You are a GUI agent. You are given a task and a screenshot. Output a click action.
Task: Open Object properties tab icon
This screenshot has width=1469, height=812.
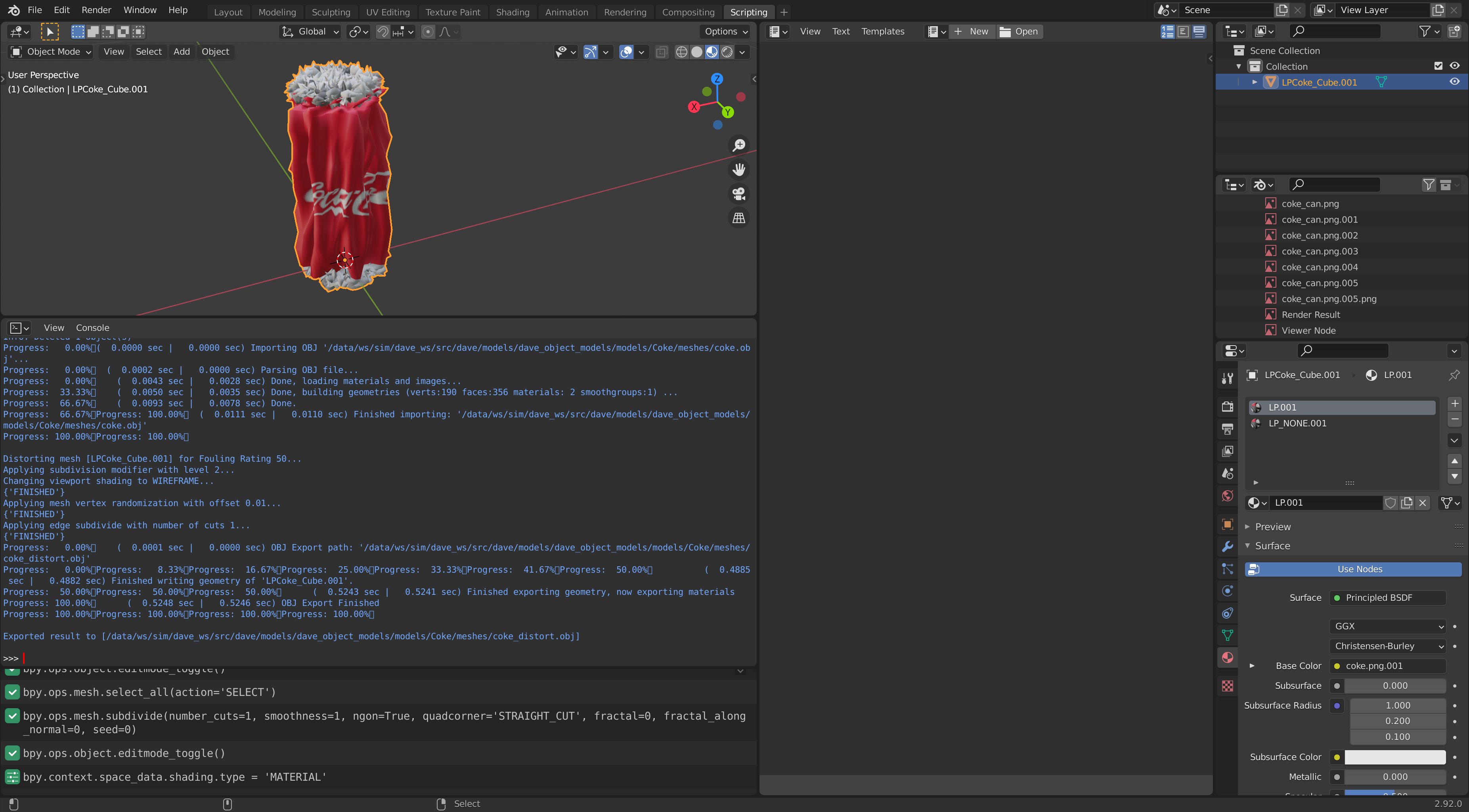1227,524
